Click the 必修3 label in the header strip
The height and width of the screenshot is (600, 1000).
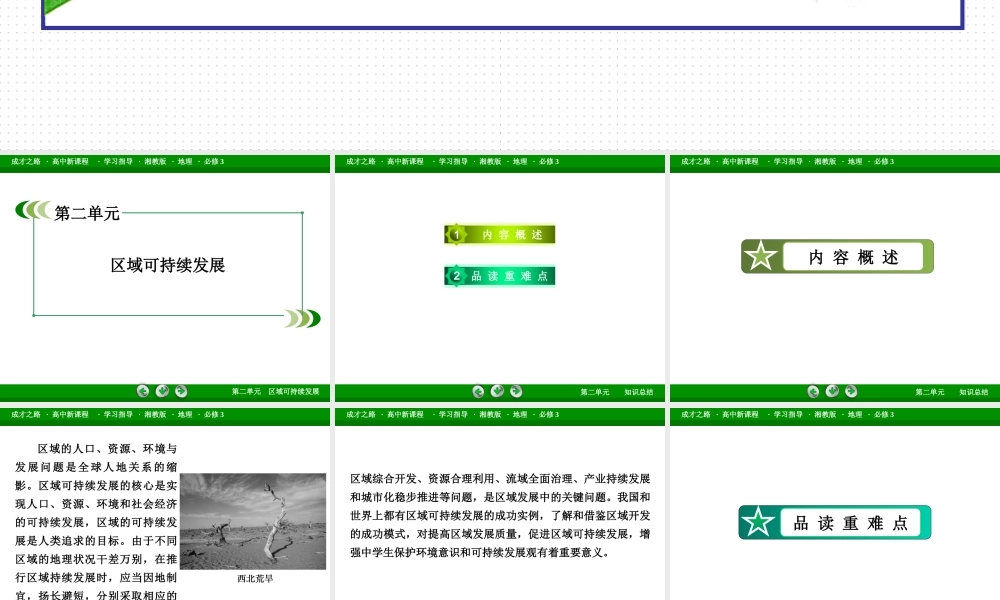(x=214, y=162)
